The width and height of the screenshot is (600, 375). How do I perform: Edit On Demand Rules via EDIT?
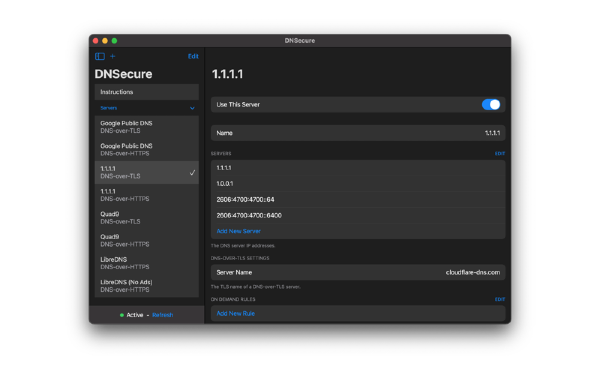coord(500,299)
